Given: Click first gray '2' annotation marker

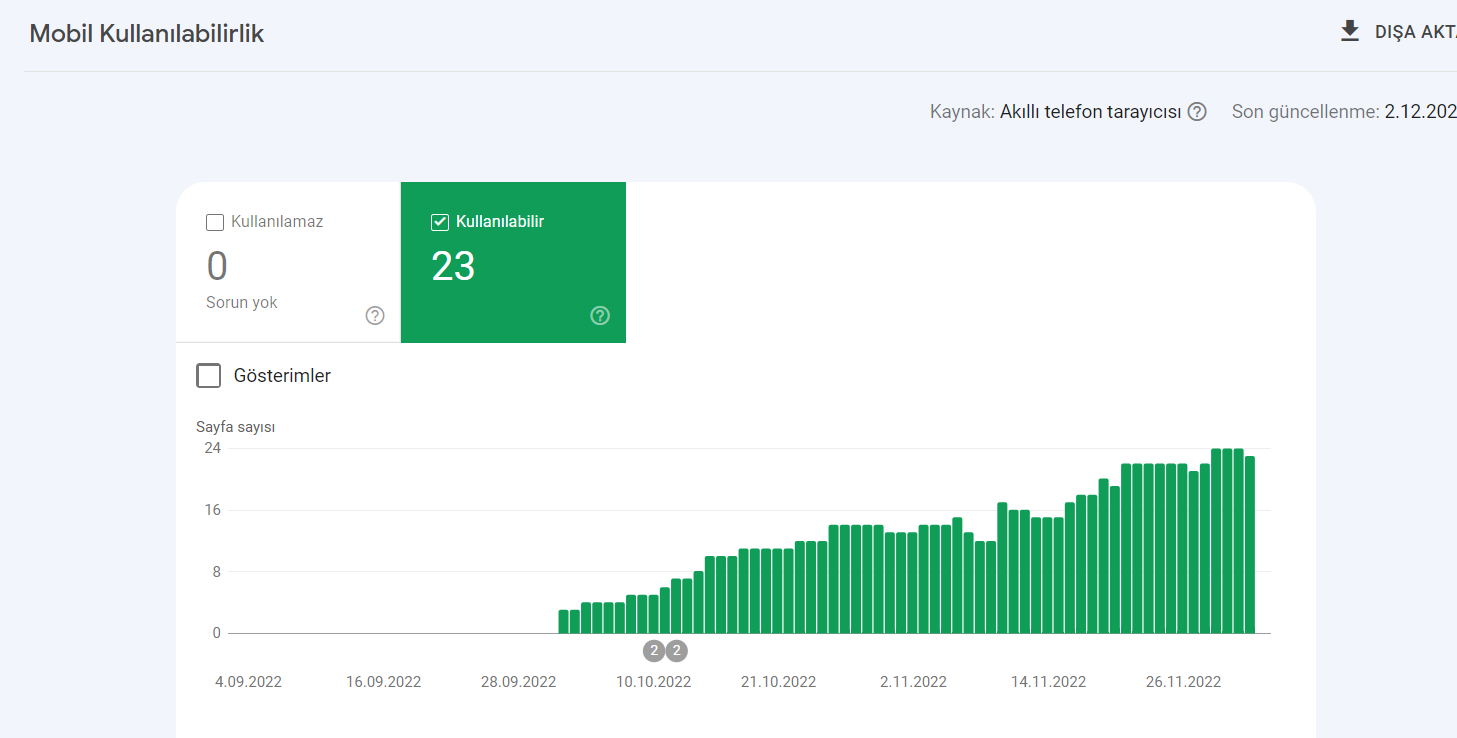Looking at the screenshot, I should (x=654, y=651).
